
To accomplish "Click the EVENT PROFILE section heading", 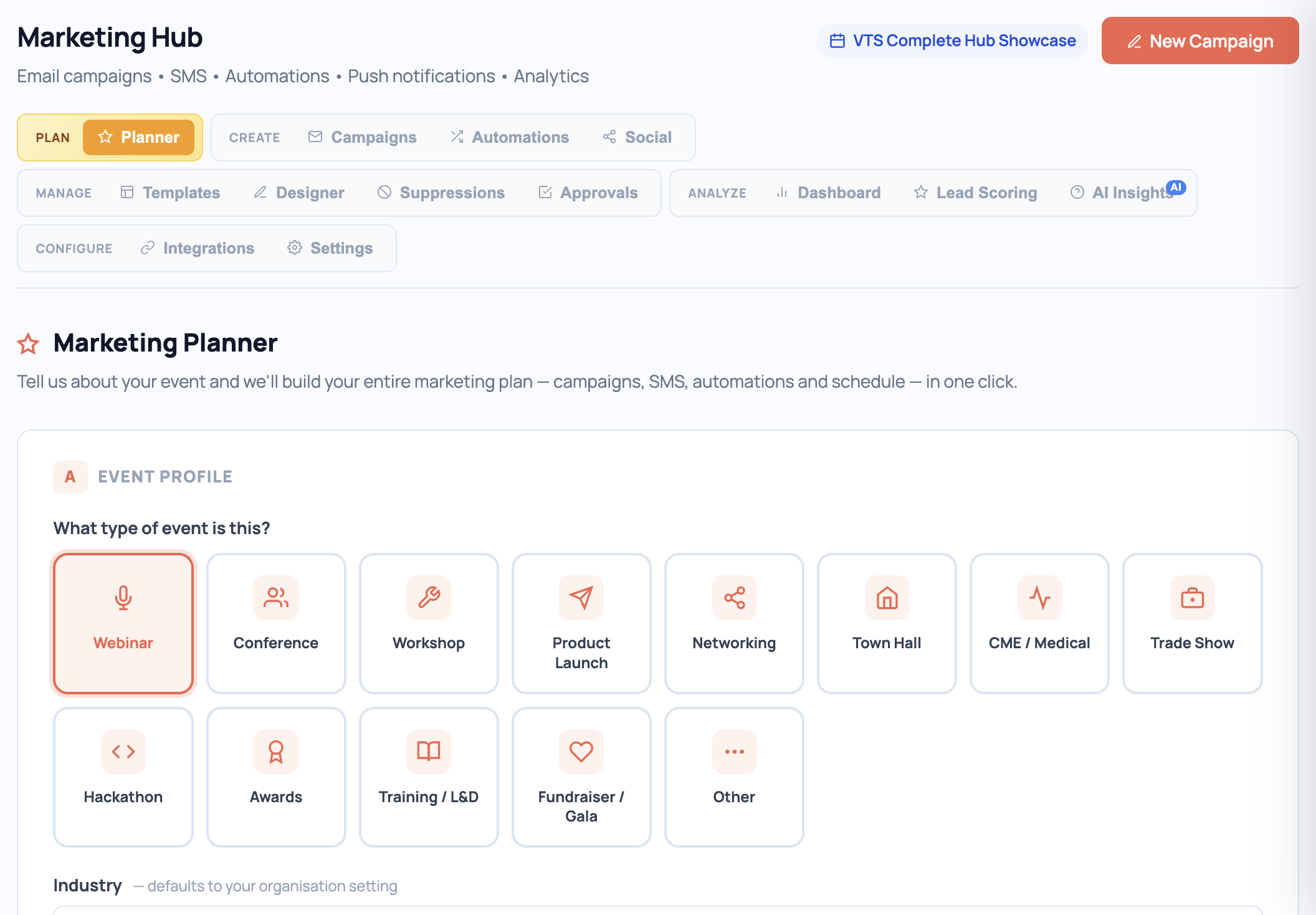I will pos(165,477).
